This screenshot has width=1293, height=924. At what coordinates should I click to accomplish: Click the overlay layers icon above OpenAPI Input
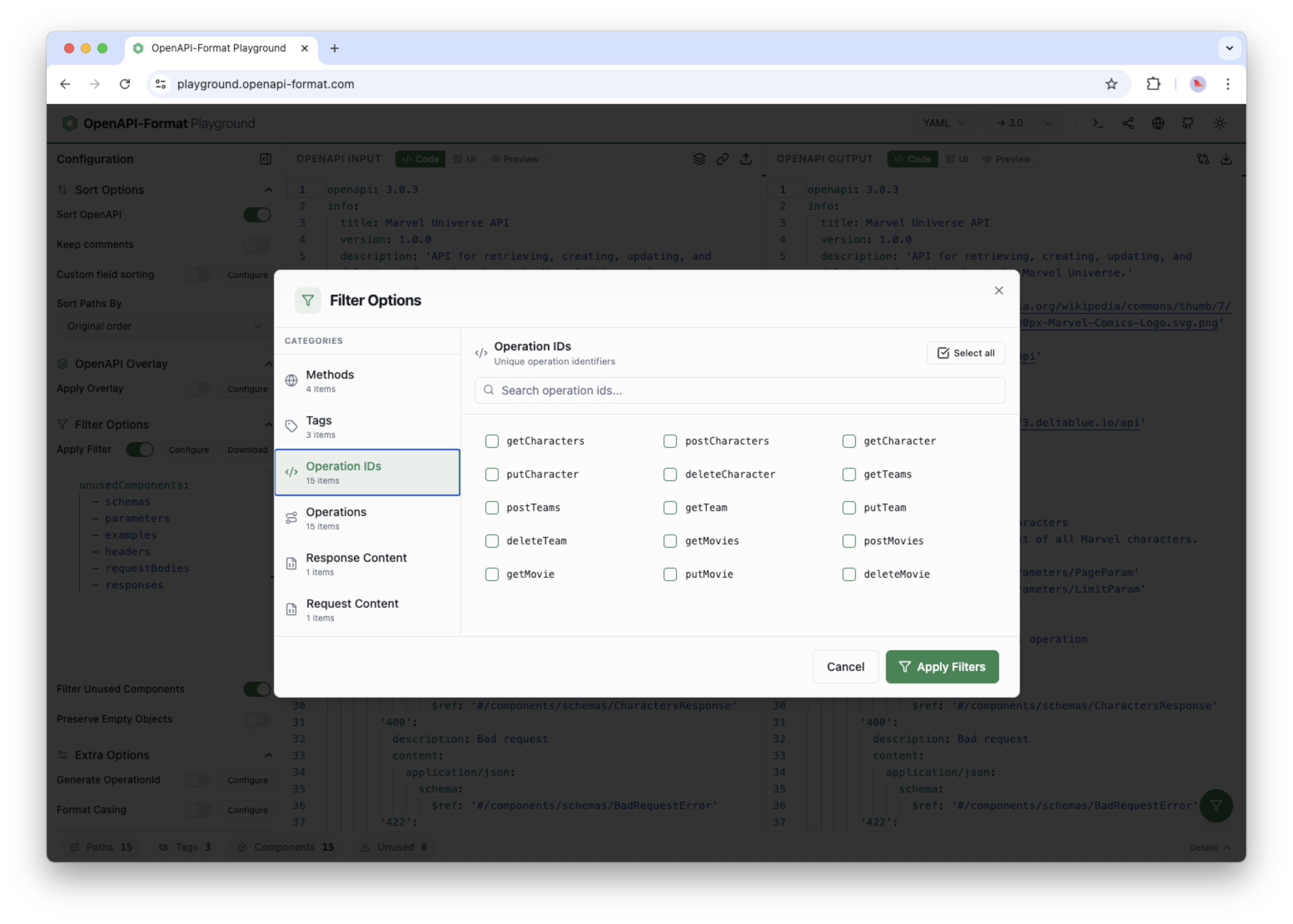click(699, 159)
